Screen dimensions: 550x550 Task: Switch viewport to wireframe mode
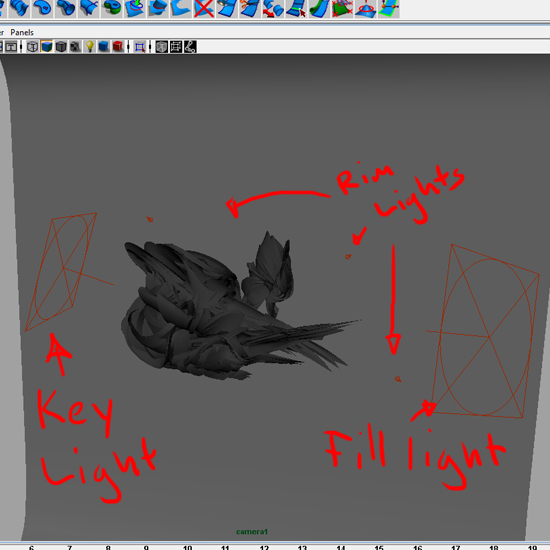(32, 47)
